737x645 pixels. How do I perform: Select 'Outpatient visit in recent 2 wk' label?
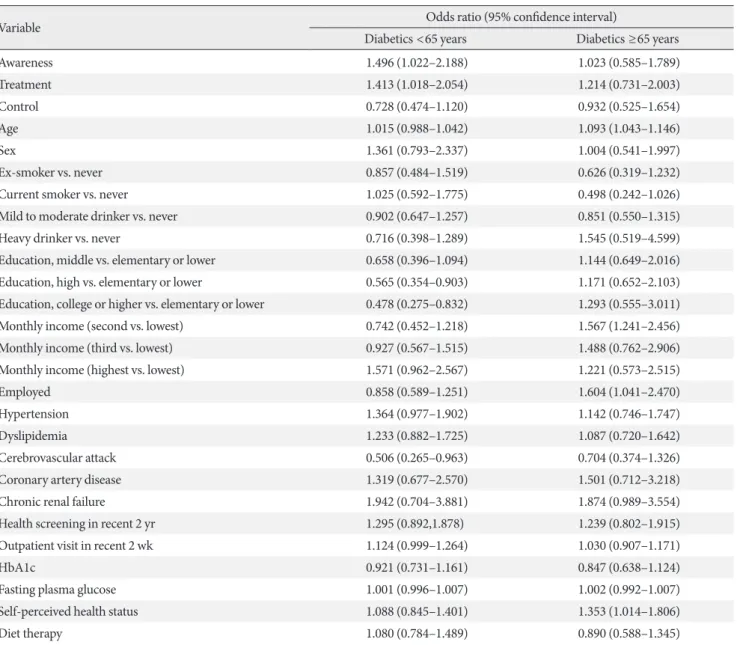point(76,546)
